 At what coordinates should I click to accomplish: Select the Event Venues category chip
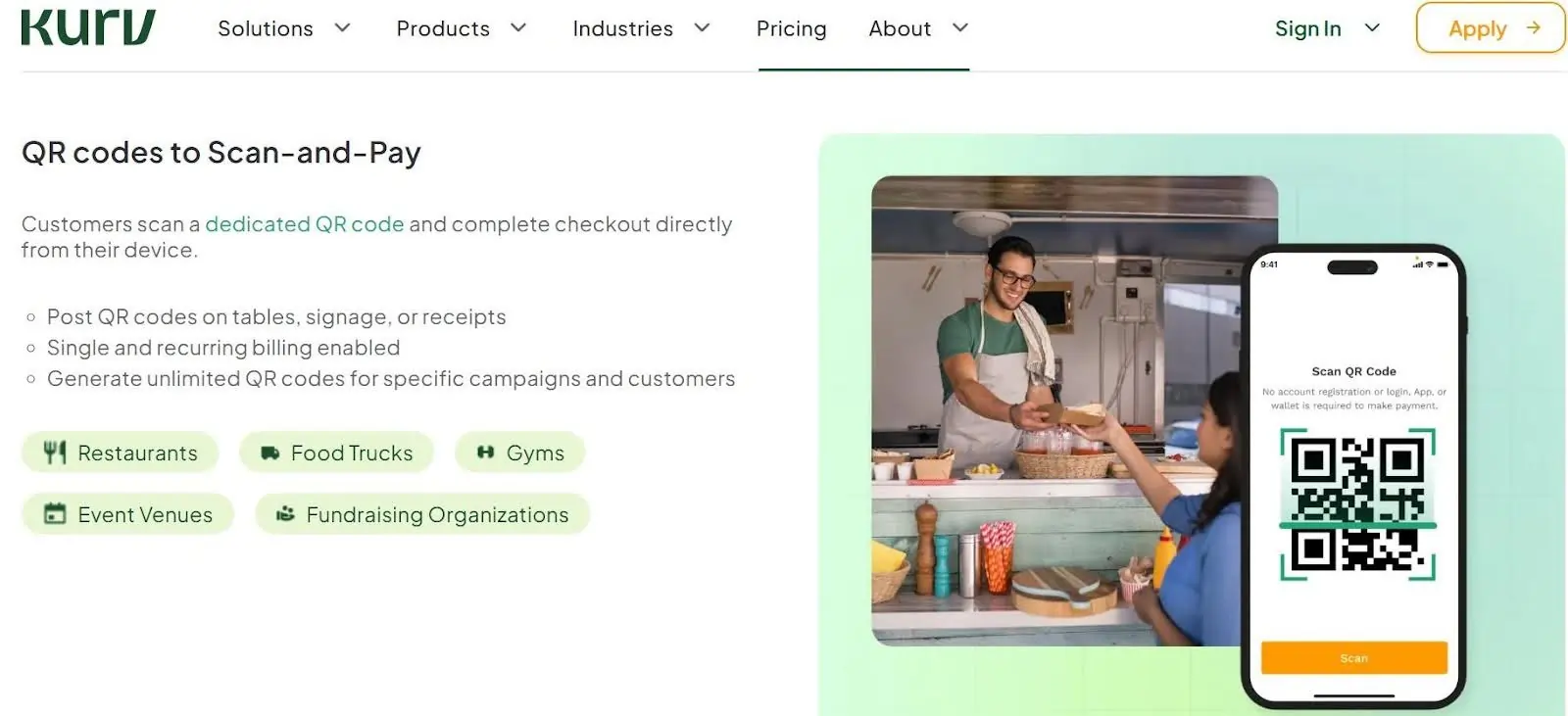pos(127,513)
